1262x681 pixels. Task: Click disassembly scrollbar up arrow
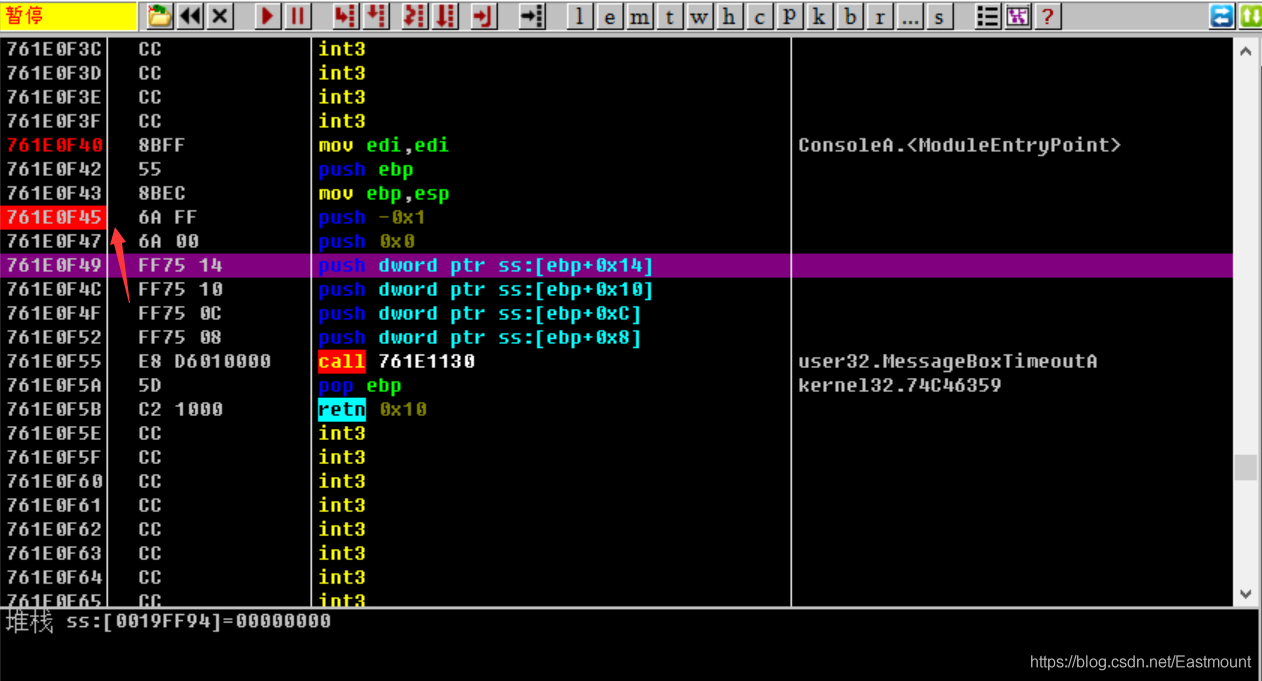click(x=1245, y=50)
